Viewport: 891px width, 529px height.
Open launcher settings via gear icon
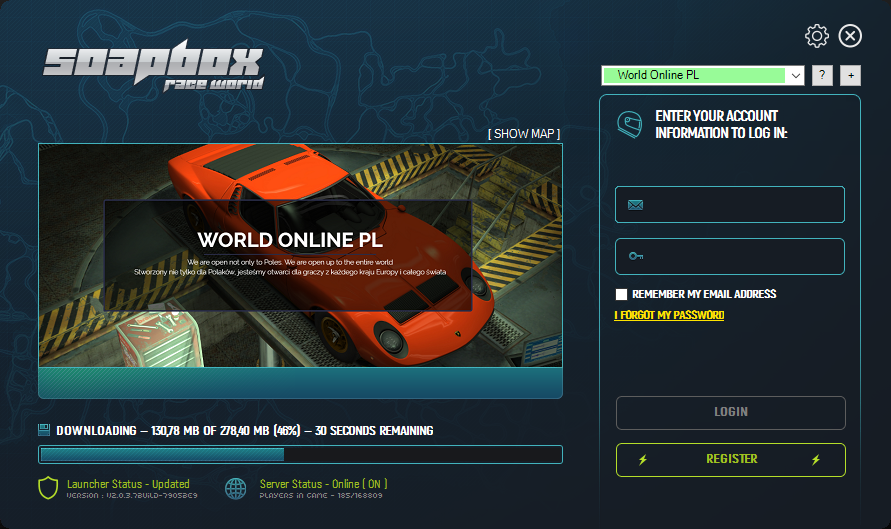[817, 36]
